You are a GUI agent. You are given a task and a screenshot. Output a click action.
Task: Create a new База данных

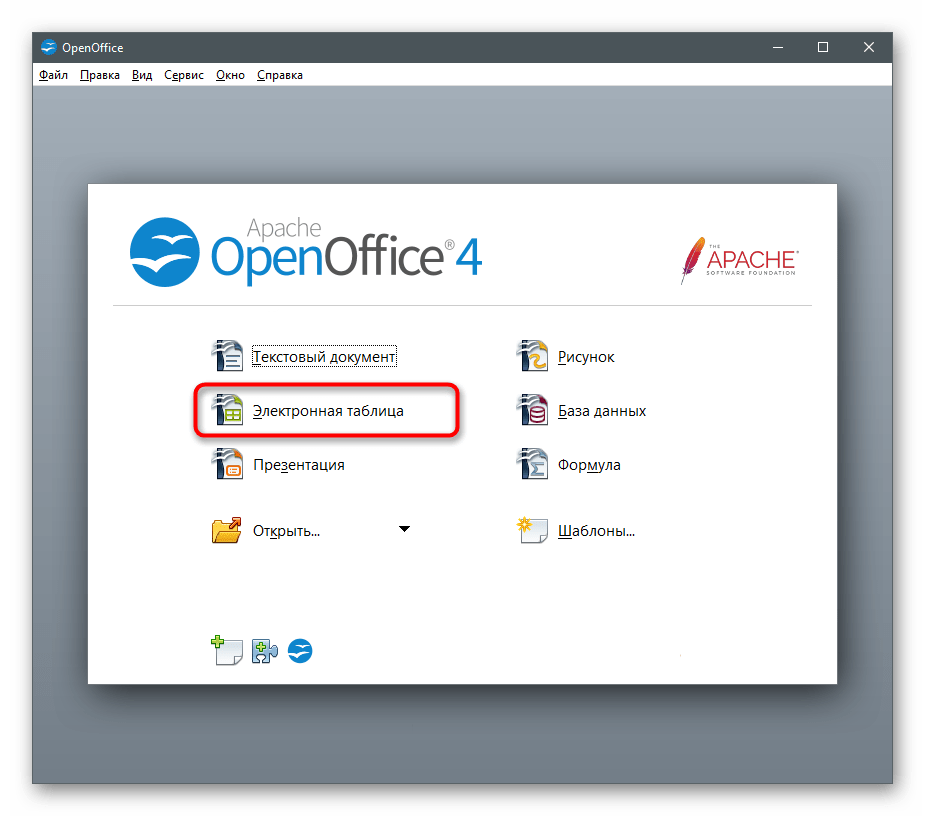point(602,411)
